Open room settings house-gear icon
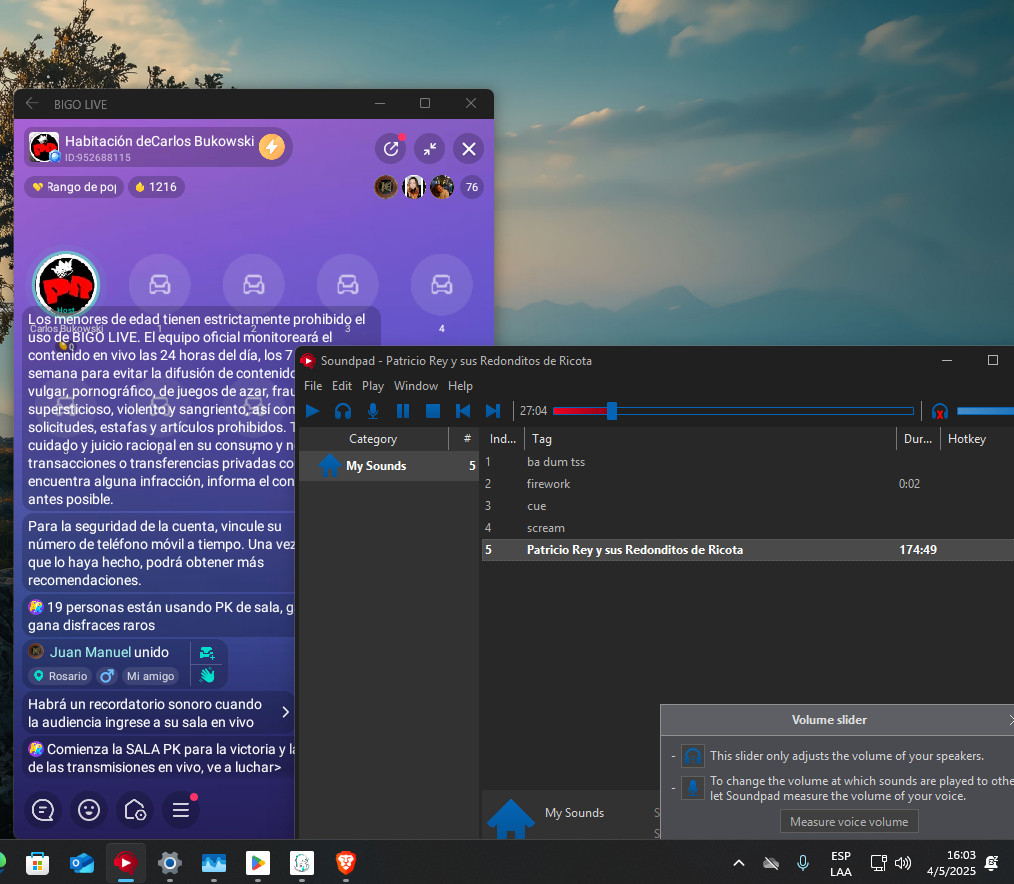Image resolution: width=1014 pixels, height=884 pixels. tap(135, 810)
